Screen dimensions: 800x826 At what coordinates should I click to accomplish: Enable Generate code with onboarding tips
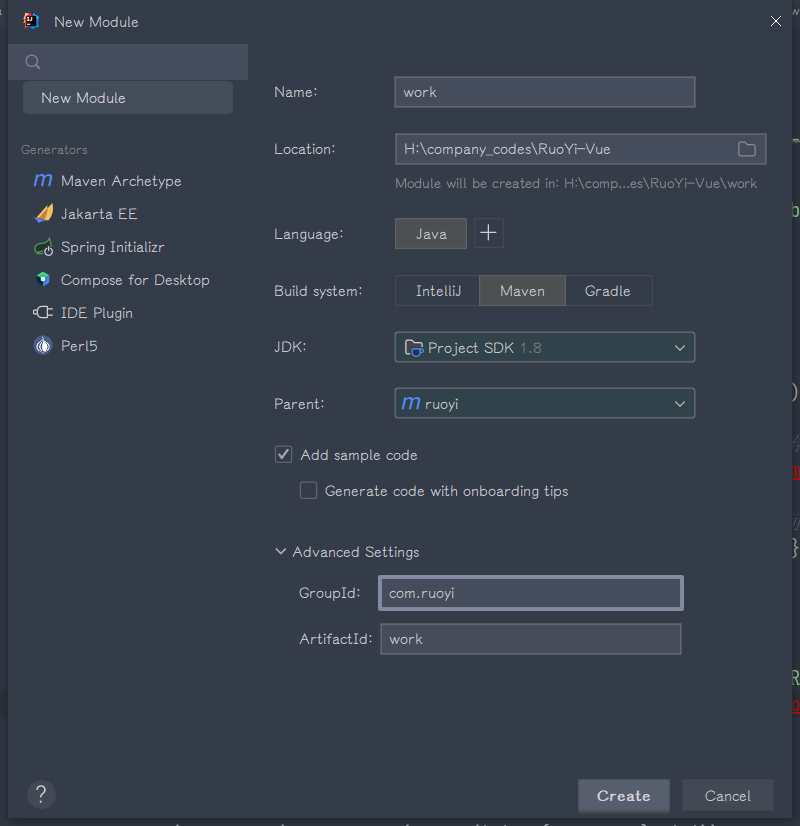pos(308,491)
